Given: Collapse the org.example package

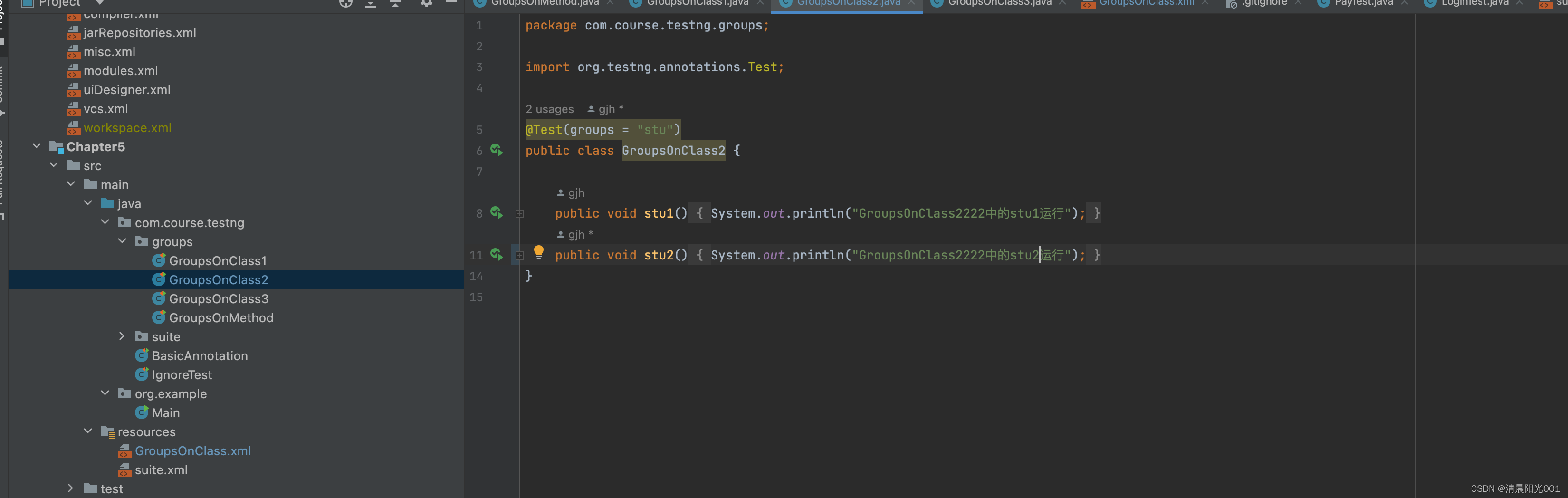Looking at the screenshot, I should coord(105,393).
